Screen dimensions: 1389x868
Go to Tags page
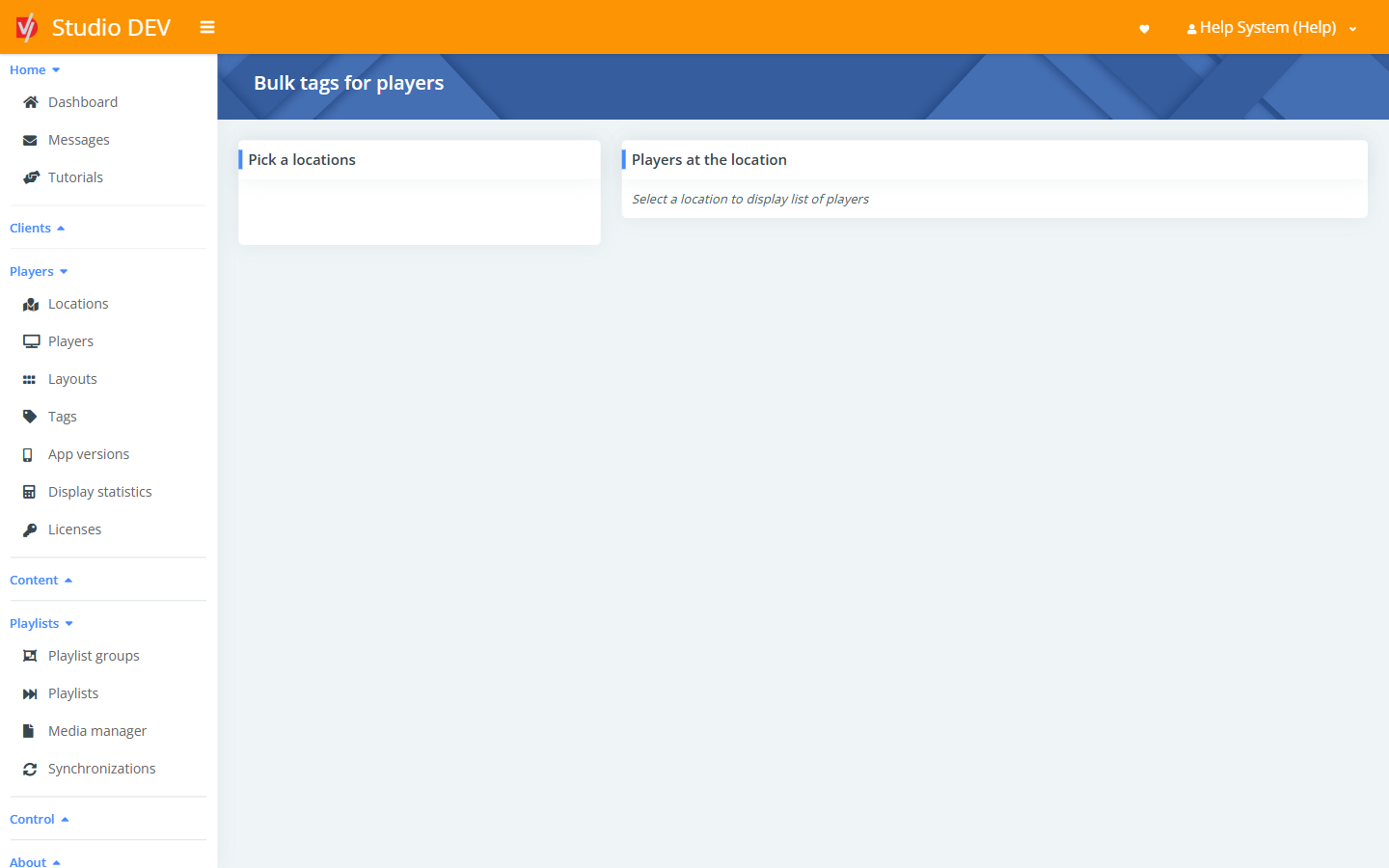[x=63, y=417]
